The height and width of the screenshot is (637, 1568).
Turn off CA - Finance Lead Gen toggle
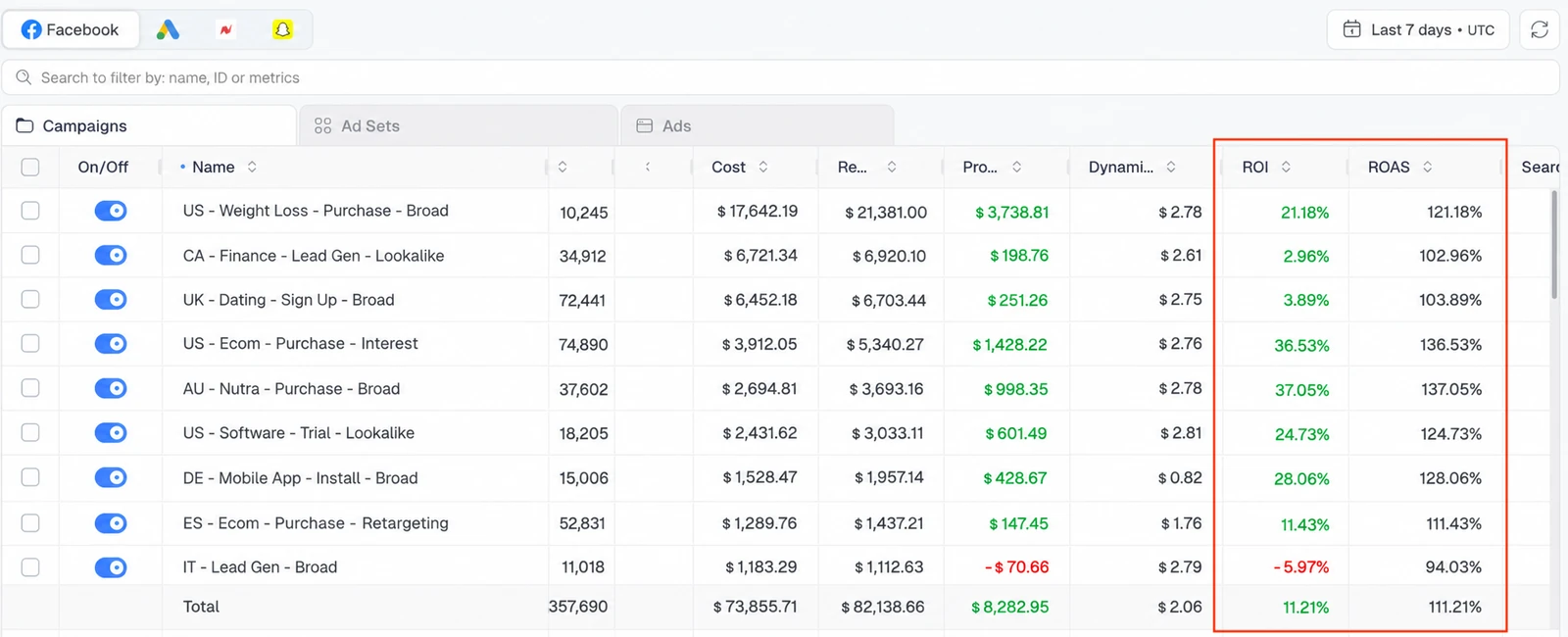111,255
